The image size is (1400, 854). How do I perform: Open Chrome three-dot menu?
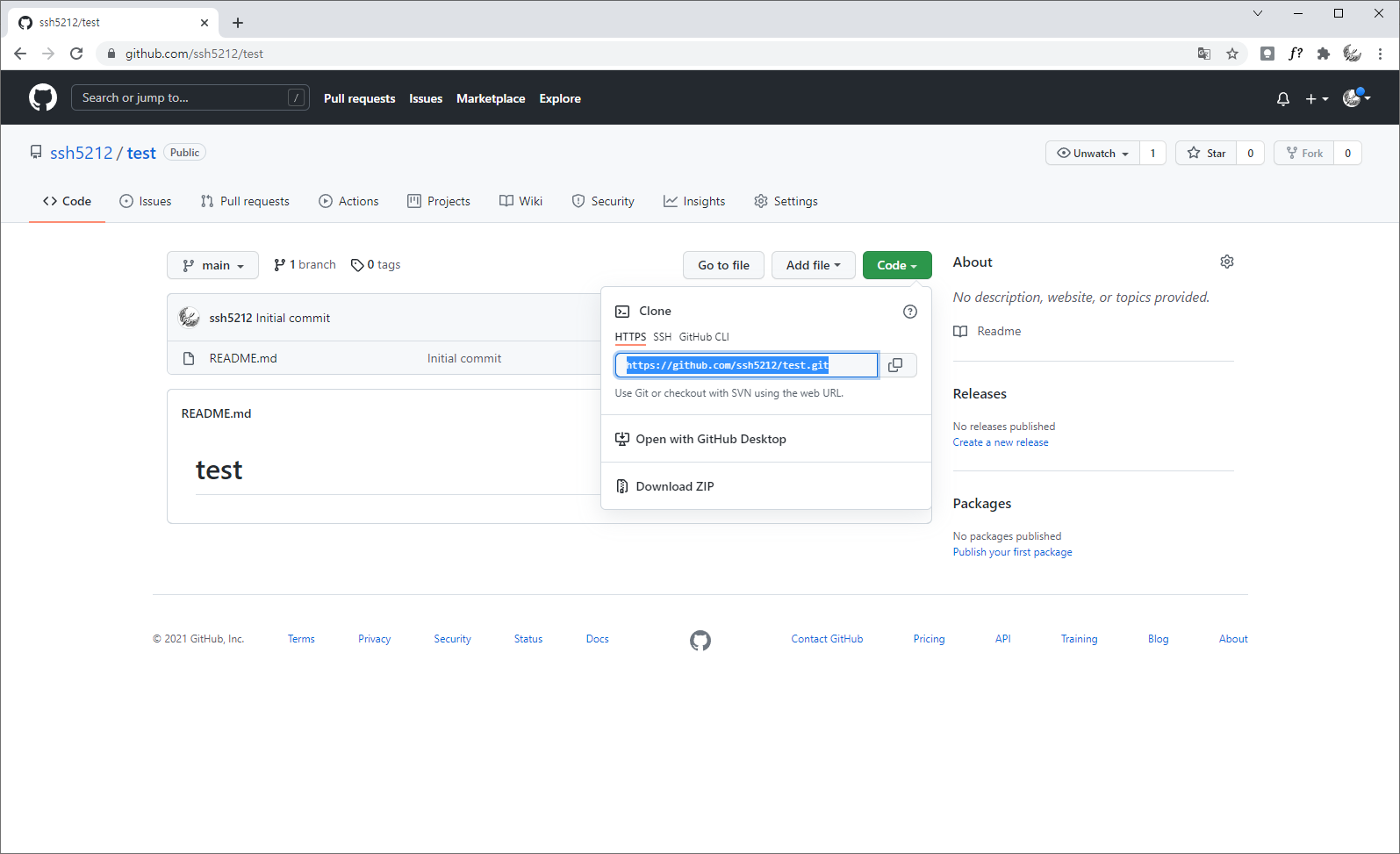click(1380, 54)
